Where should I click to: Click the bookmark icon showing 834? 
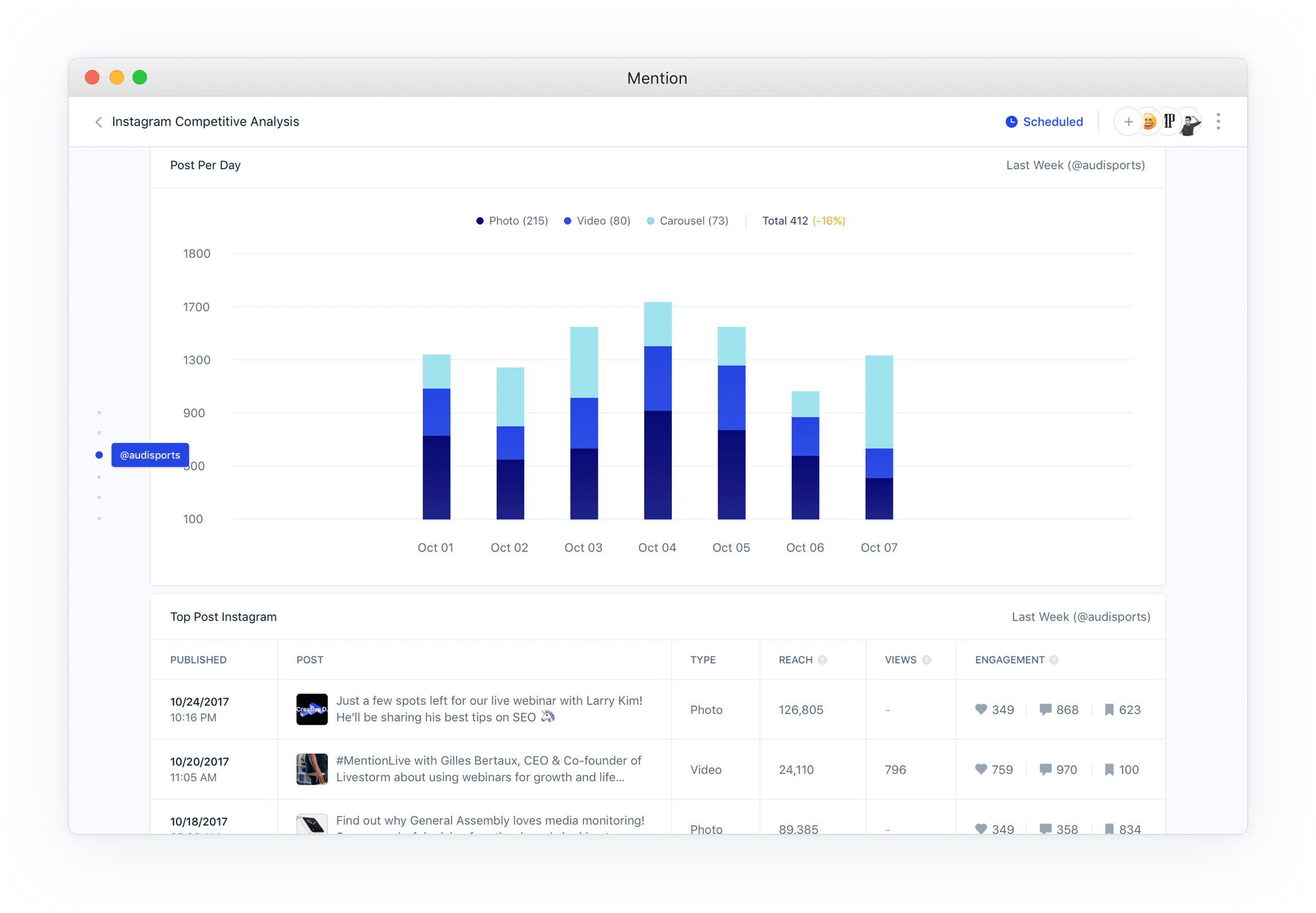(x=1109, y=829)
